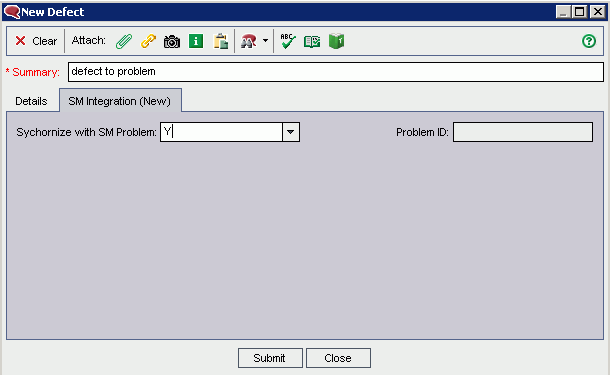Click the Clear button with red X
This screenshot has height=375, width=610.
click(36, 41)
